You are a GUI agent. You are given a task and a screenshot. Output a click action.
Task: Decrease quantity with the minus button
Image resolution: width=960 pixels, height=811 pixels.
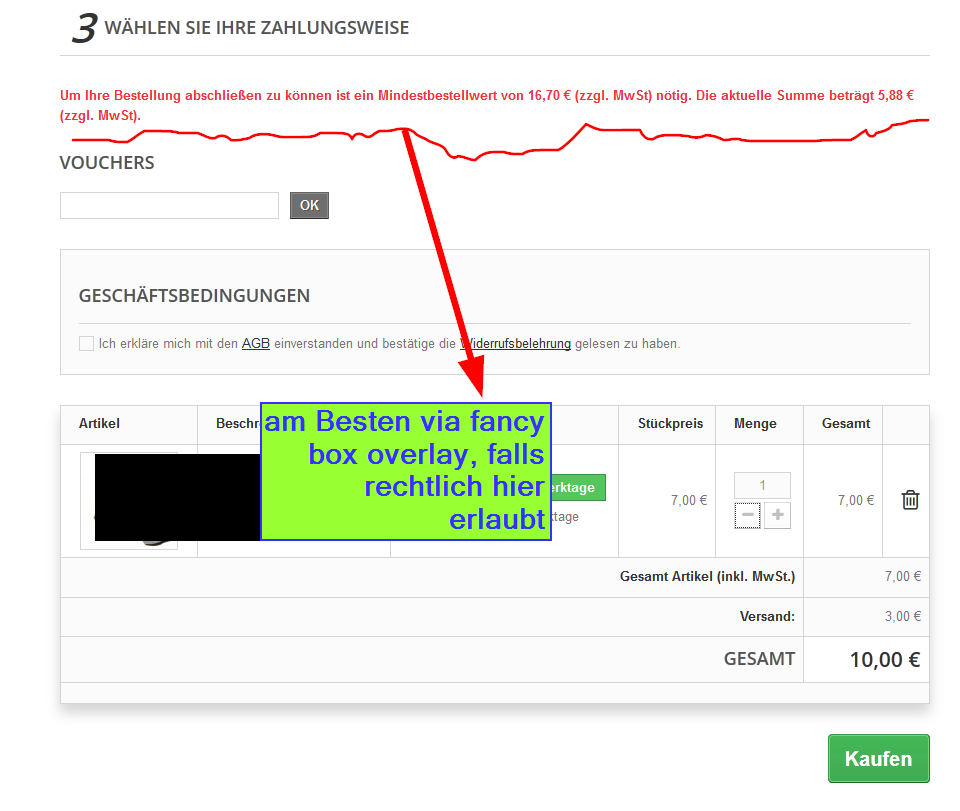(748, 515)
